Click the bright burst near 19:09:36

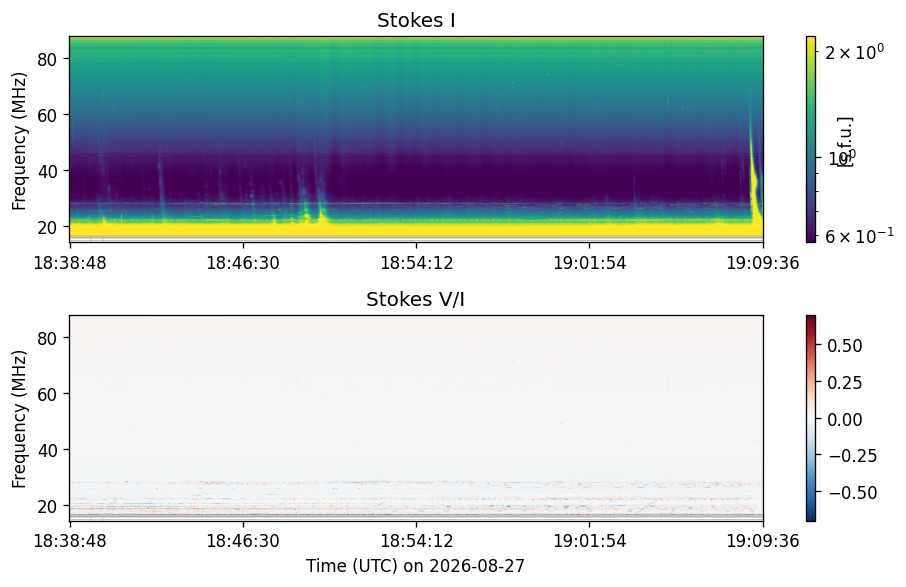pyautogui.click(x=755, y=186)
